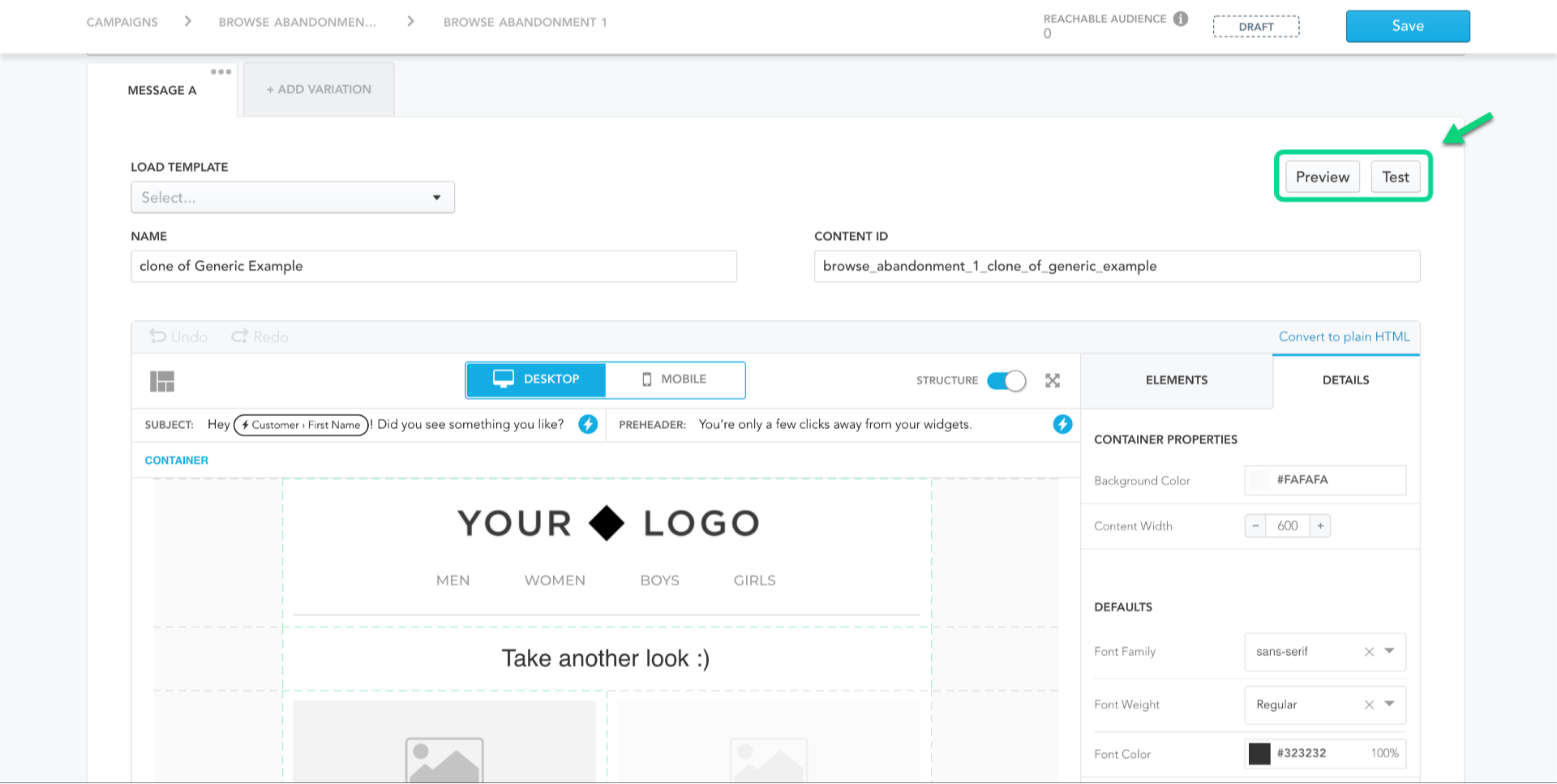This screenshot has height=784, width=1557.
Task: Switch to the Elements tab
Action: click(x=1177, y=380)
